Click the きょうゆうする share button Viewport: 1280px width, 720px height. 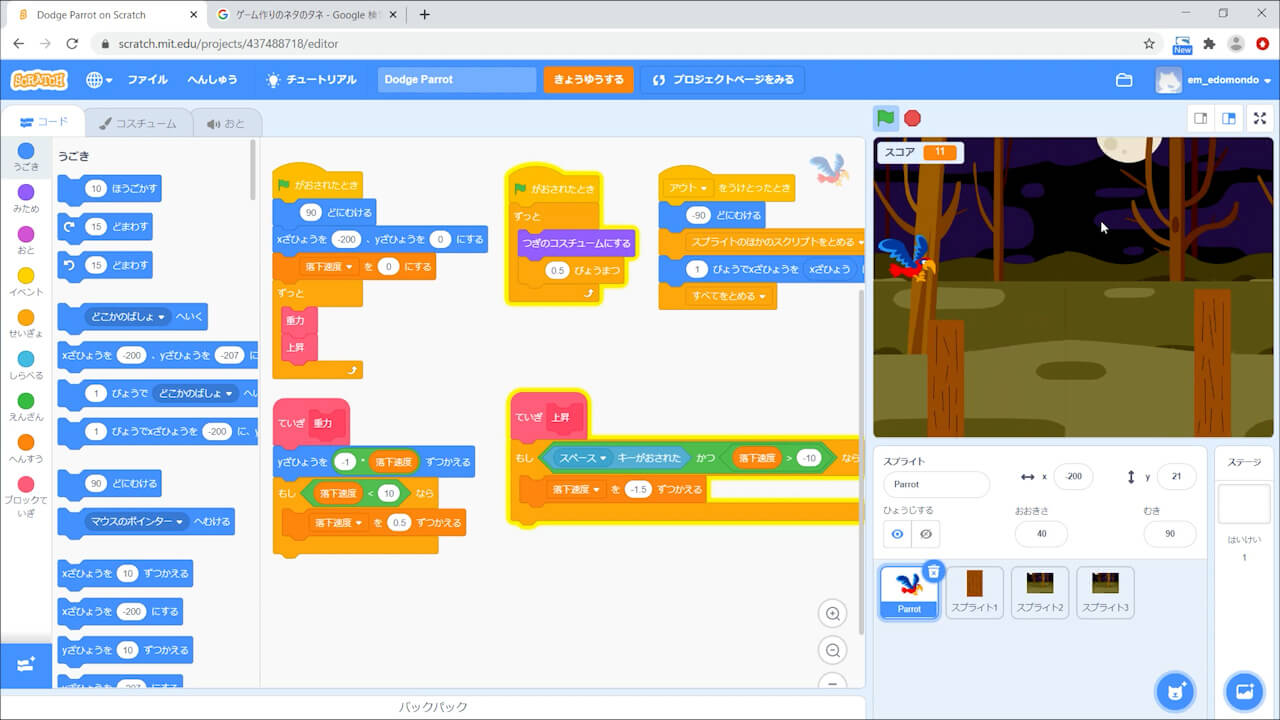coord(589,80)
